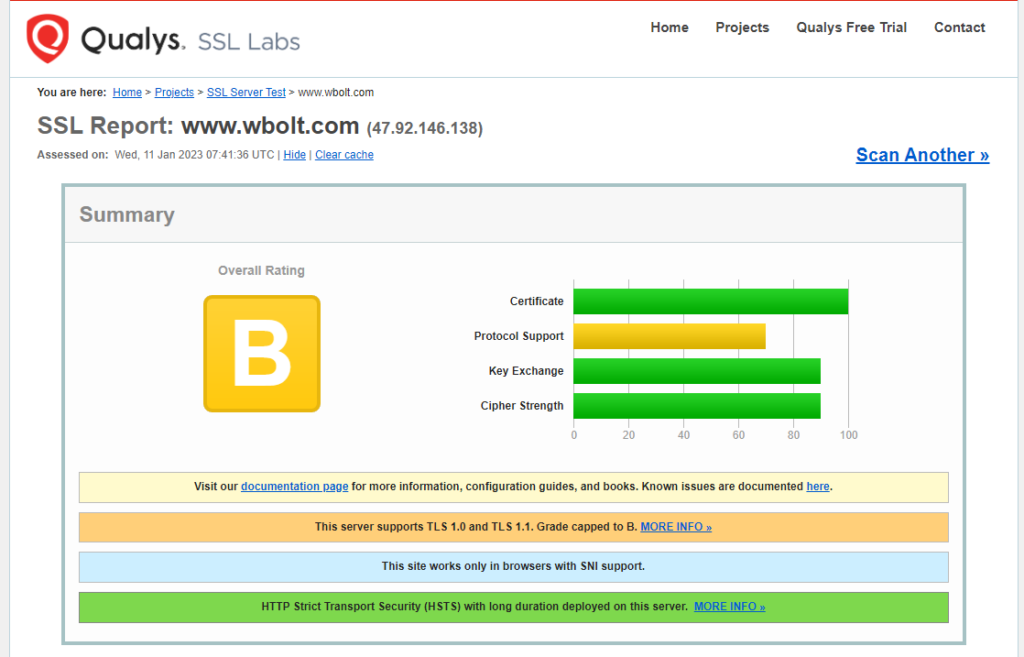This screenshot has width=1024, height=657.
Task: Open MORE INFO link for TLS 1.0 warning
Action: pos(676,526)
